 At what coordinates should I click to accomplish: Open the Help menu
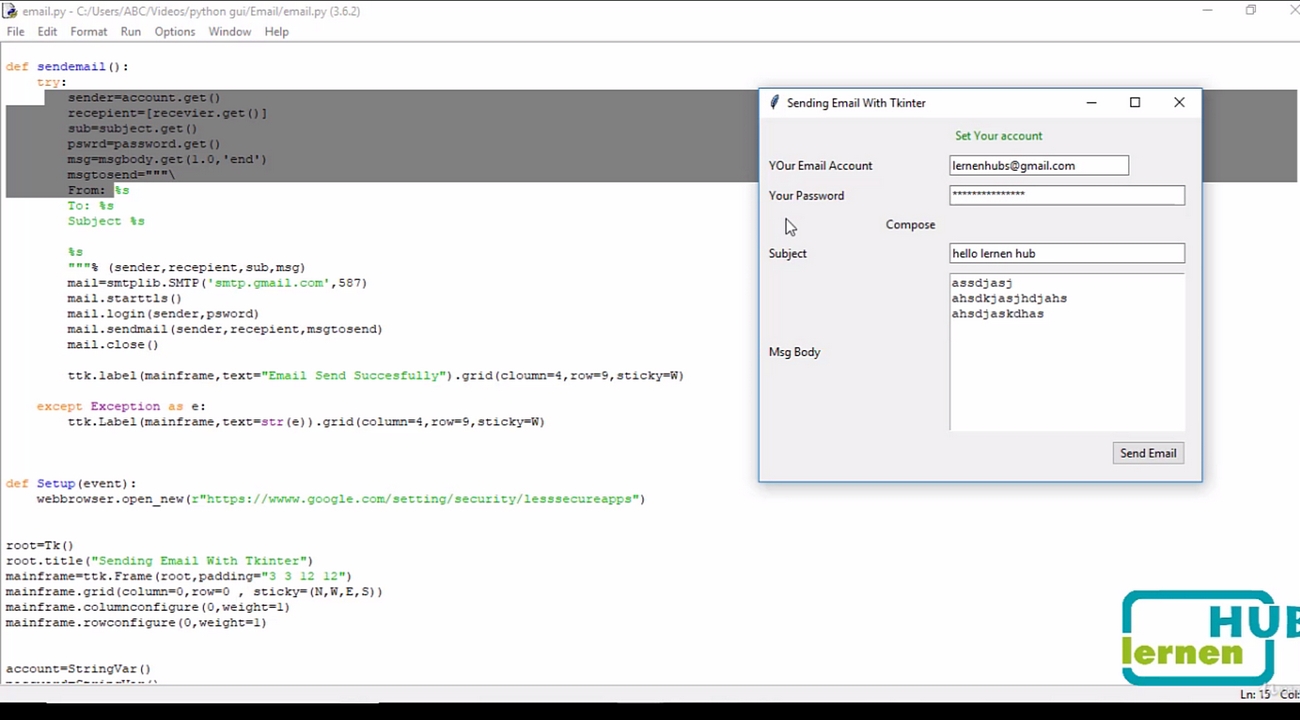277,31
